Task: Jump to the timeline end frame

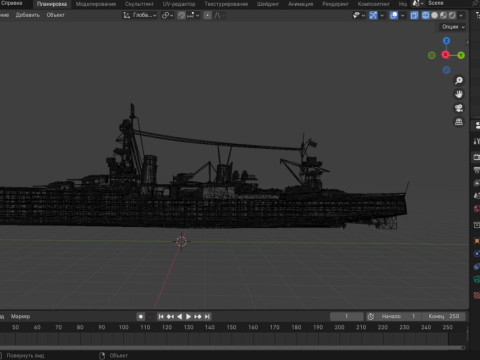Action: [x=207, y=316]
